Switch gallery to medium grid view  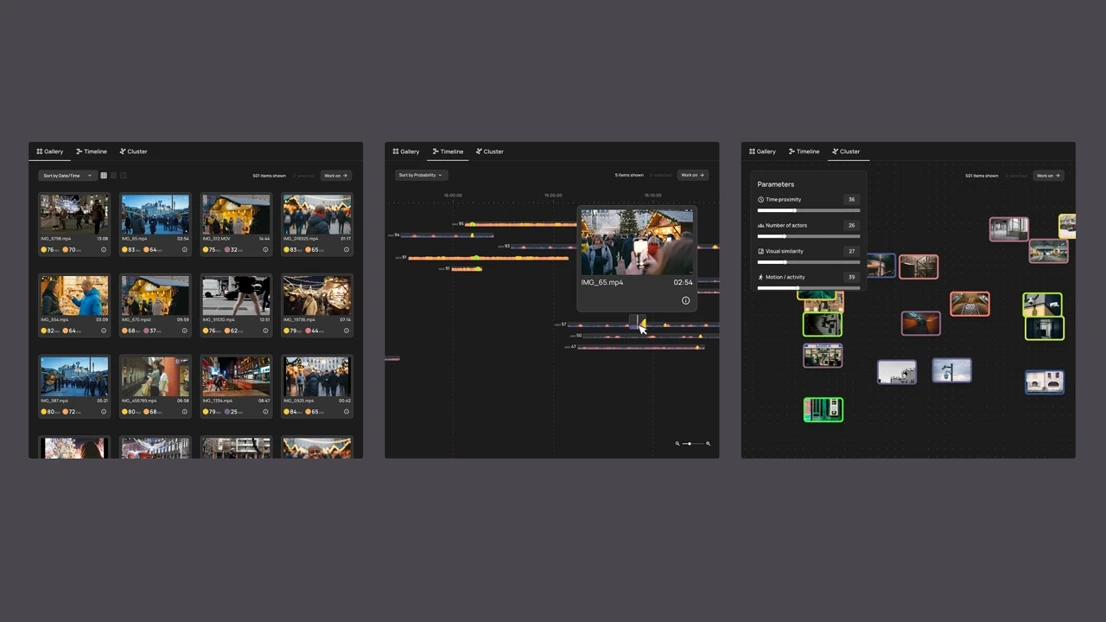(114, 176)
